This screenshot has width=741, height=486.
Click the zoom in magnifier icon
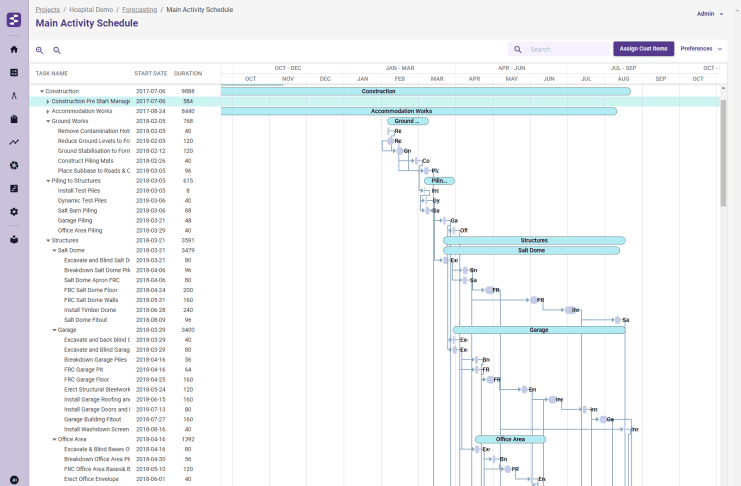pyautogui.click(x=40, y=50)
